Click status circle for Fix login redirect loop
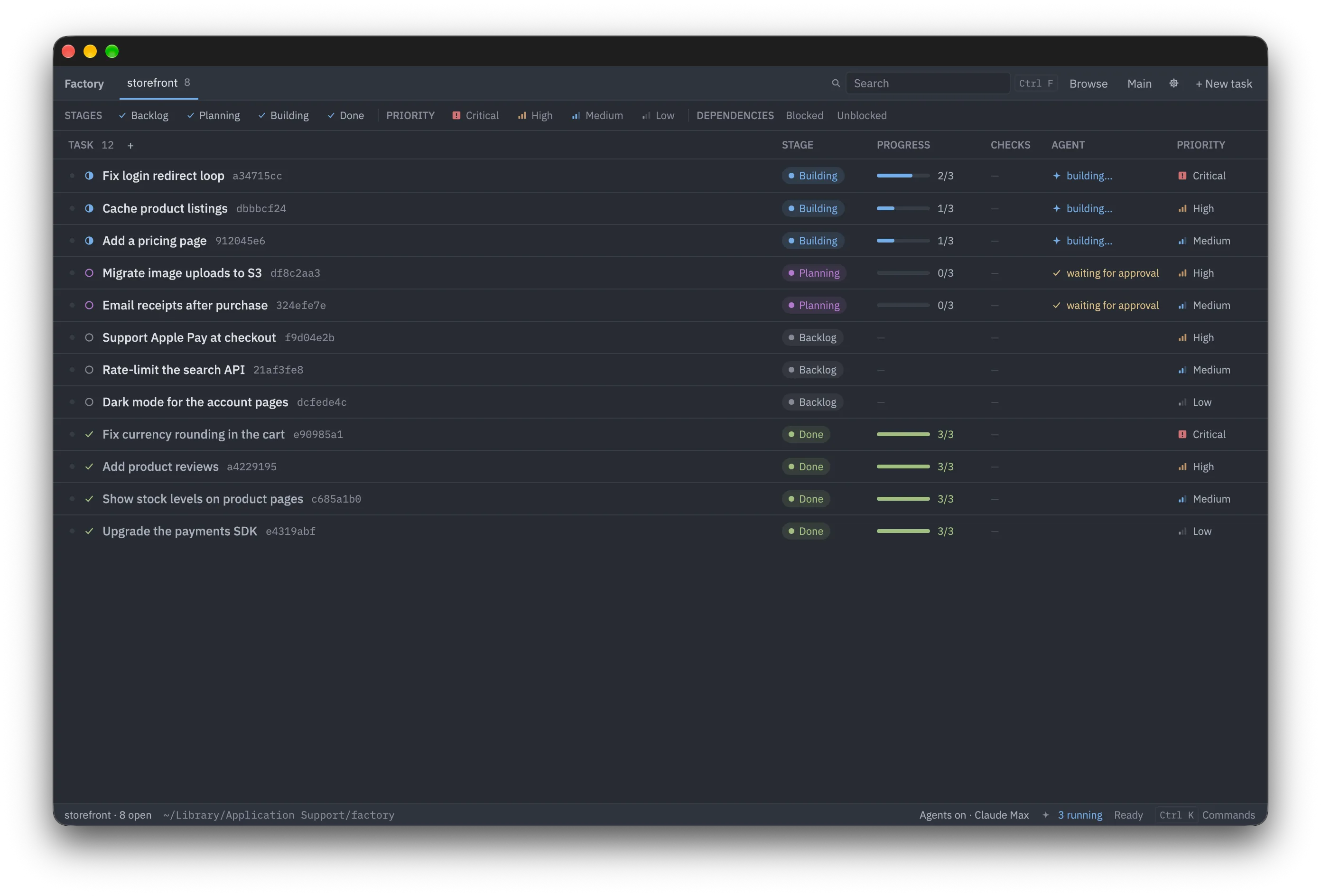 pyautogui.click(x=89, y=176)
